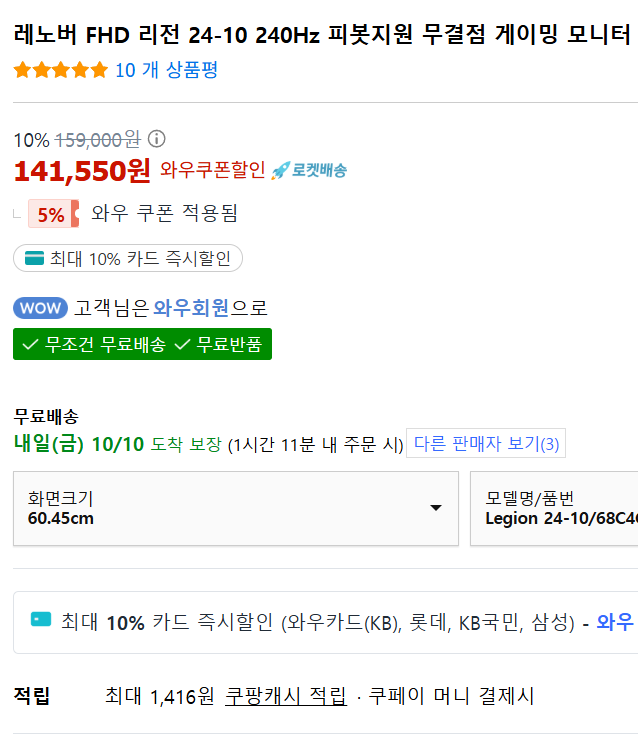Click the 로켓배송 rocket badge
The image size is (638, 735).
[x=309, y=170]
